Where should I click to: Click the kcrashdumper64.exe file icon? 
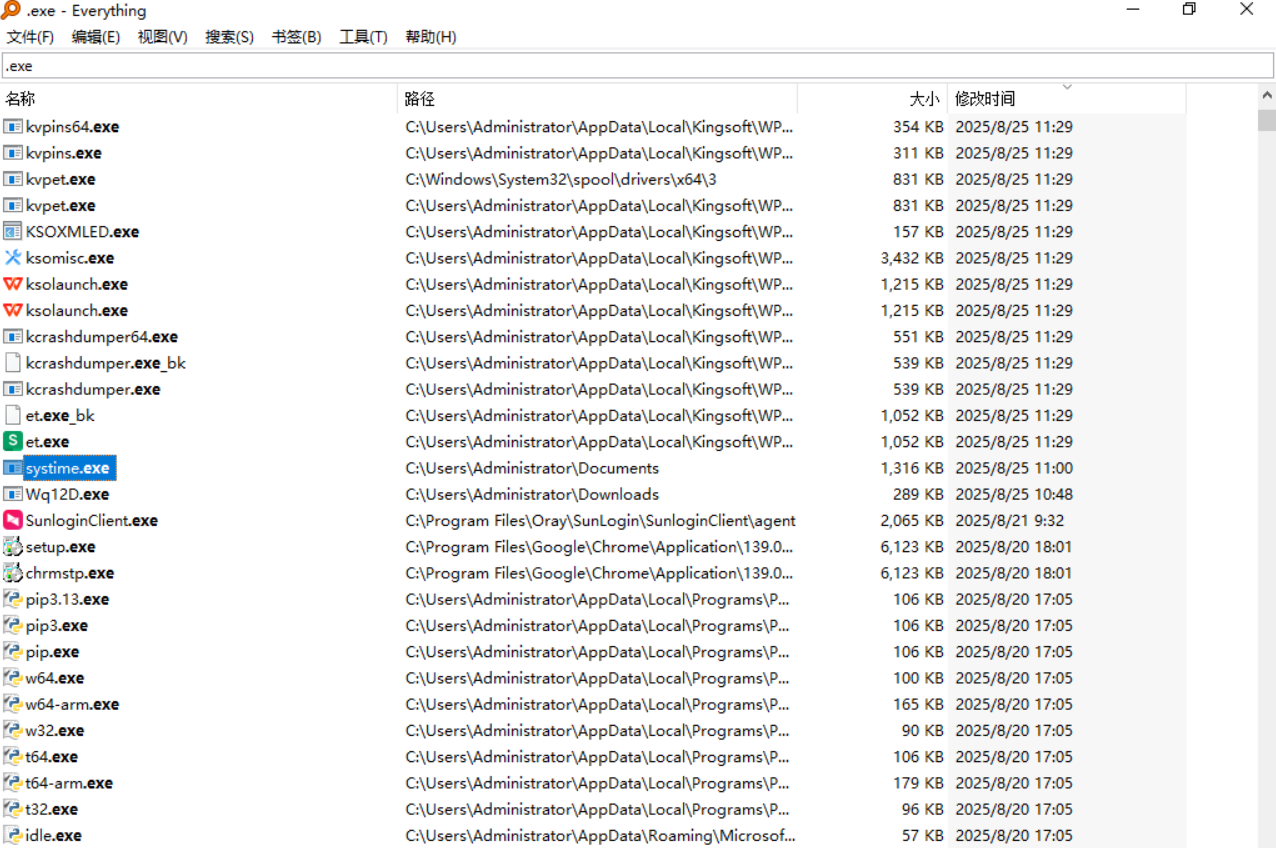13,337
